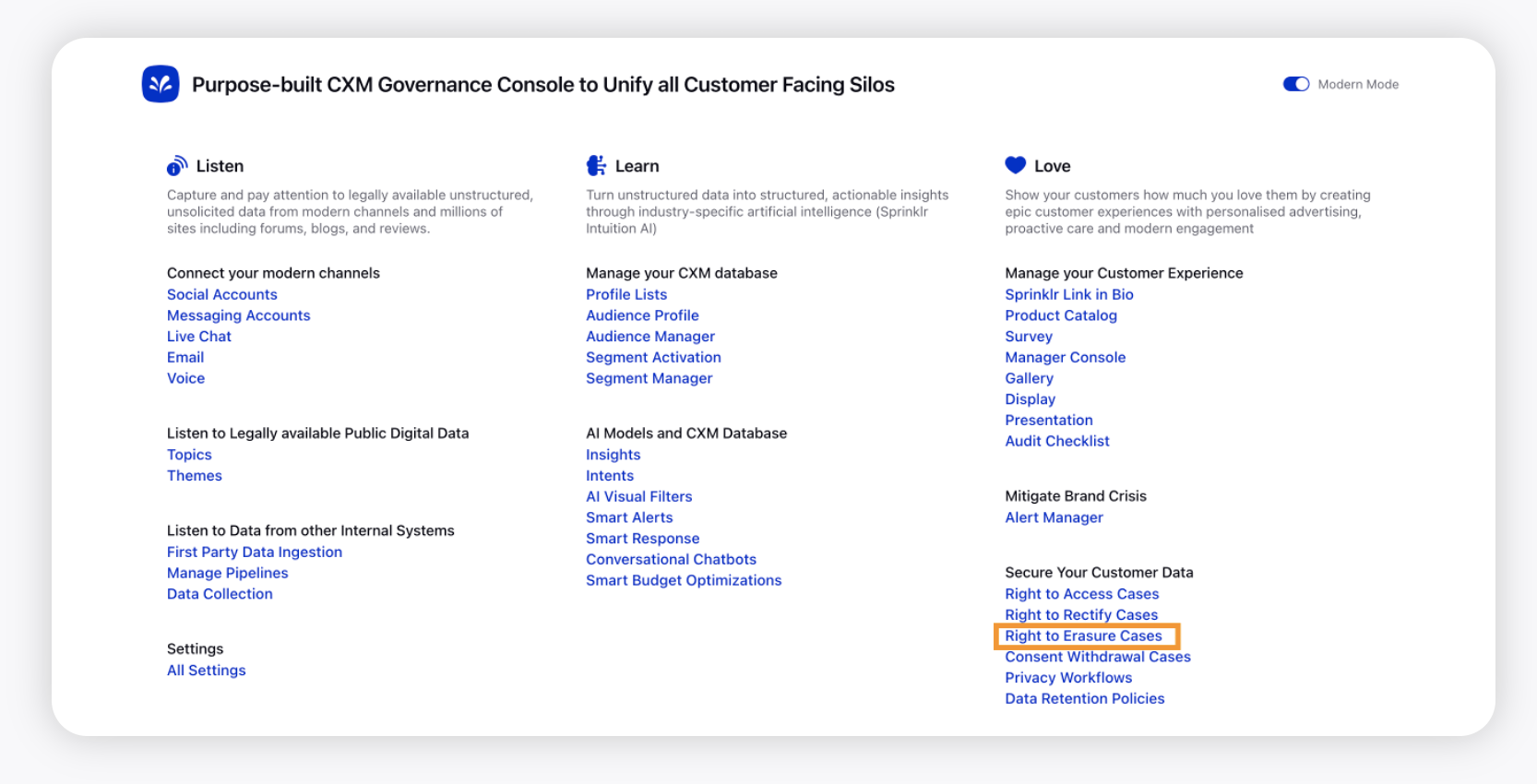The width and height of the screenshot is (1537, 784).
Task: Click the Love heading text
Action: (1053, 166)
